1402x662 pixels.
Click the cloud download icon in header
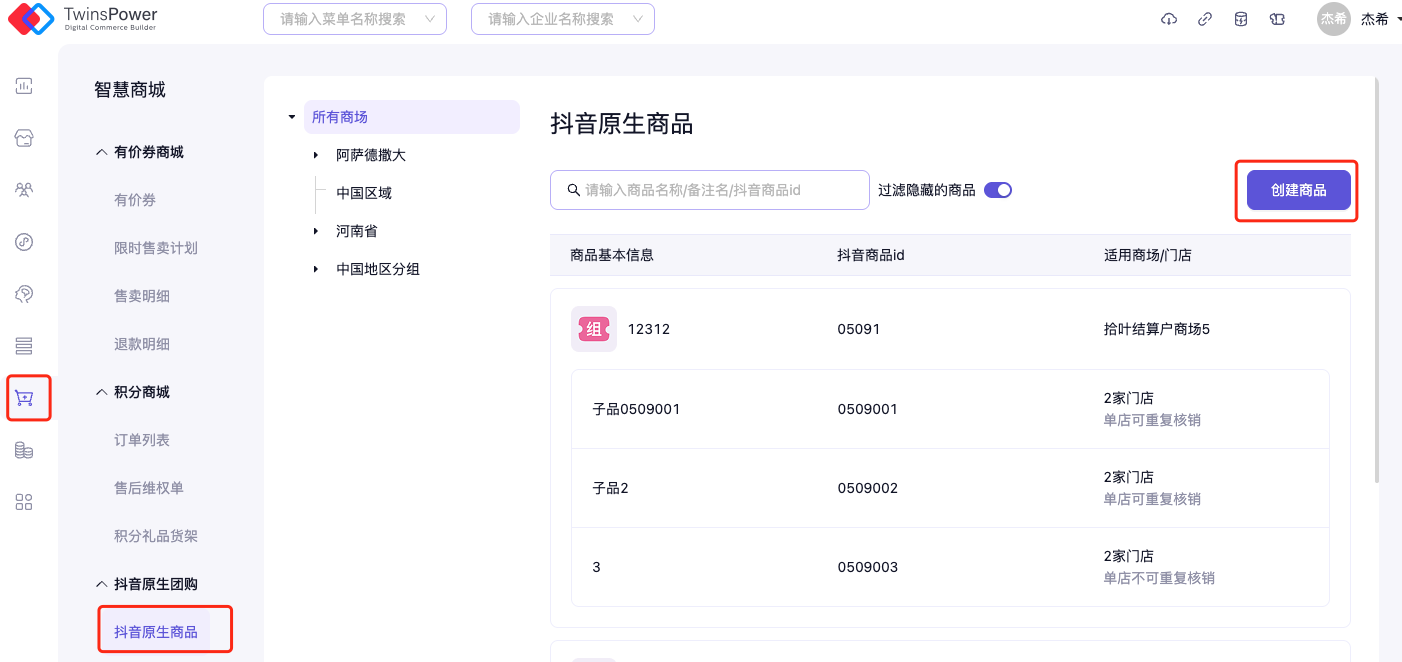pyautogui.click(x=1169, y=19)
